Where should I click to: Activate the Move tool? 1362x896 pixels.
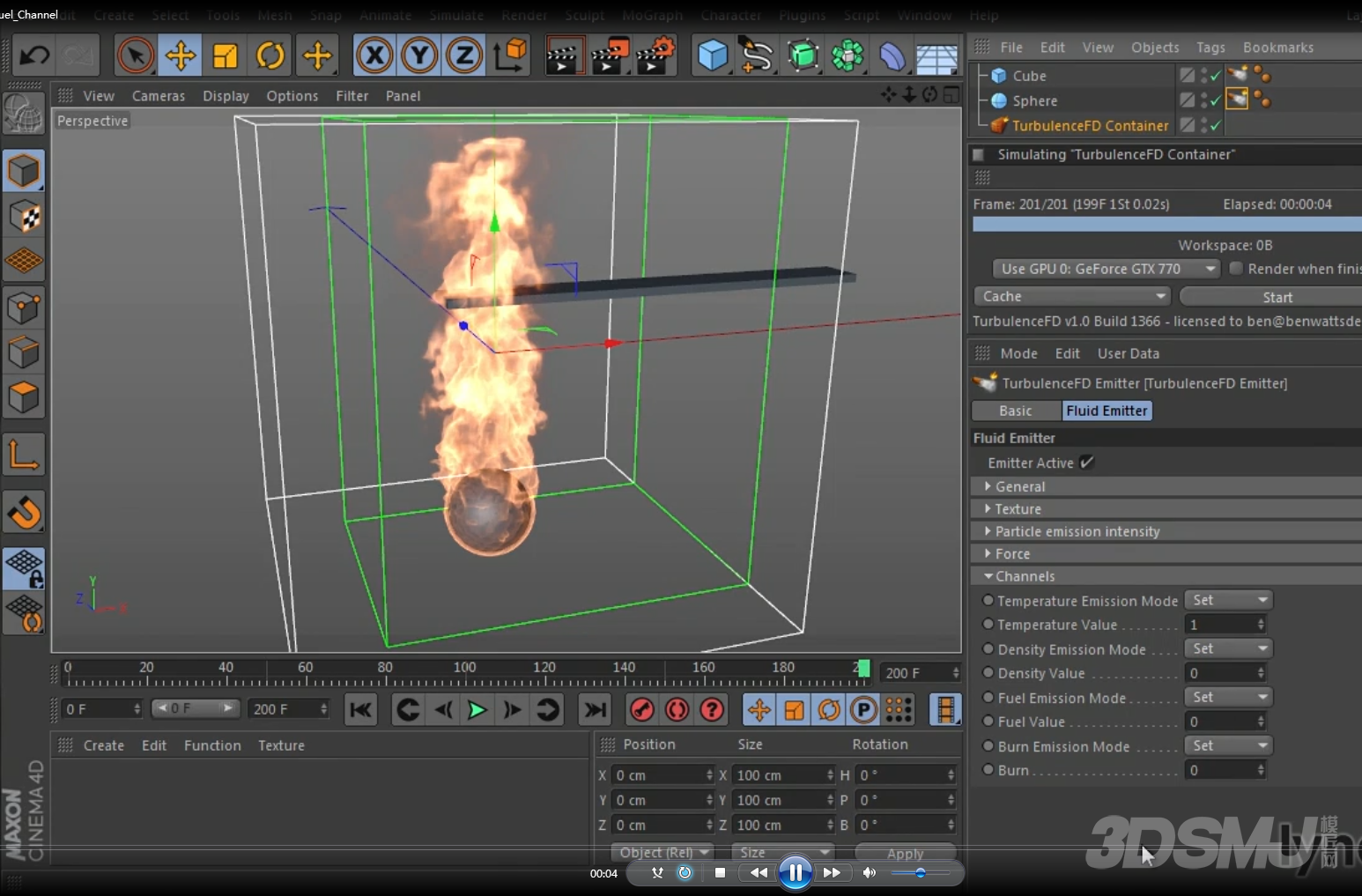(181, 56)
